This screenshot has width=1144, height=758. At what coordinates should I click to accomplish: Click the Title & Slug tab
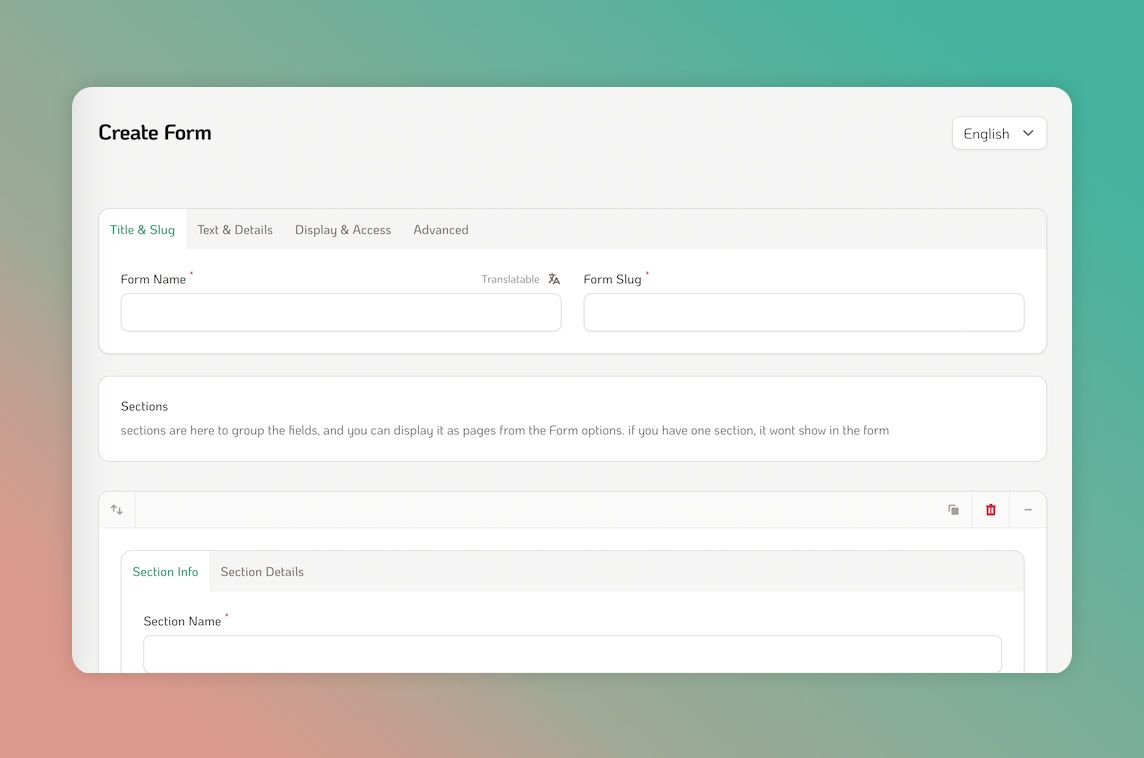coord(141,229)
